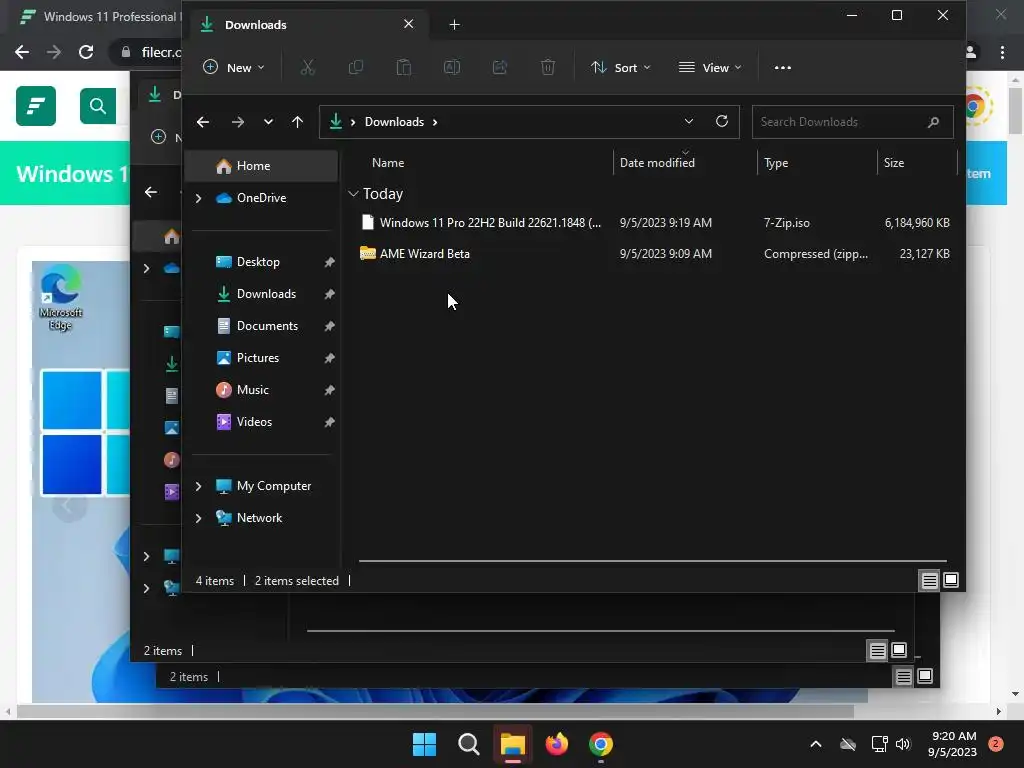The width and height of the screenshot is (1024, 768).
Task: Click the Copy icon in toolbar
Action: click(356, 67)
